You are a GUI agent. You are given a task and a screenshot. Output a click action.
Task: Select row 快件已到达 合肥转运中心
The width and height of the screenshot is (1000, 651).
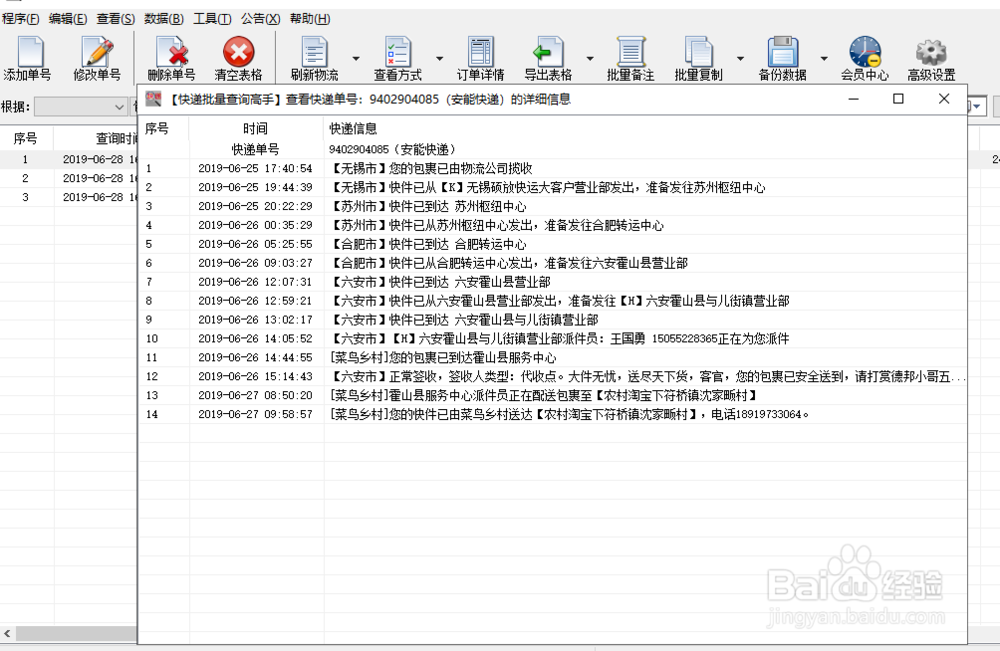tap(552, 244)
